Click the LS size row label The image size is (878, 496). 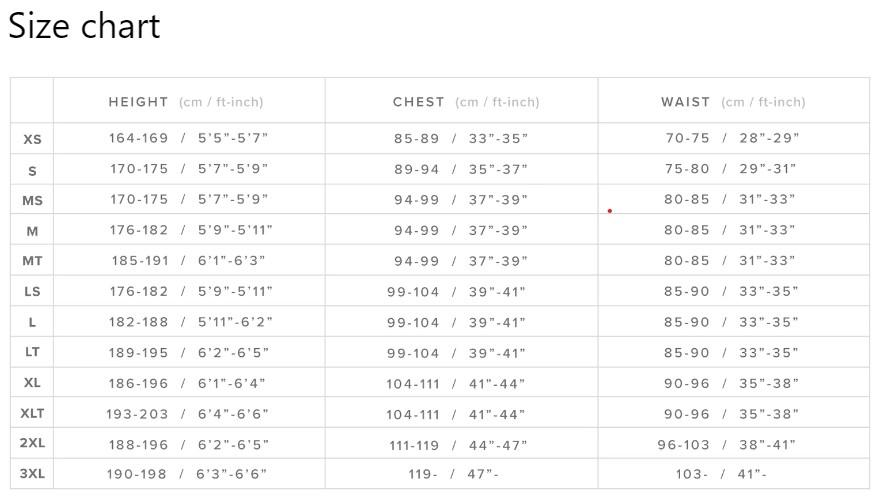click(x=32, y=292)
